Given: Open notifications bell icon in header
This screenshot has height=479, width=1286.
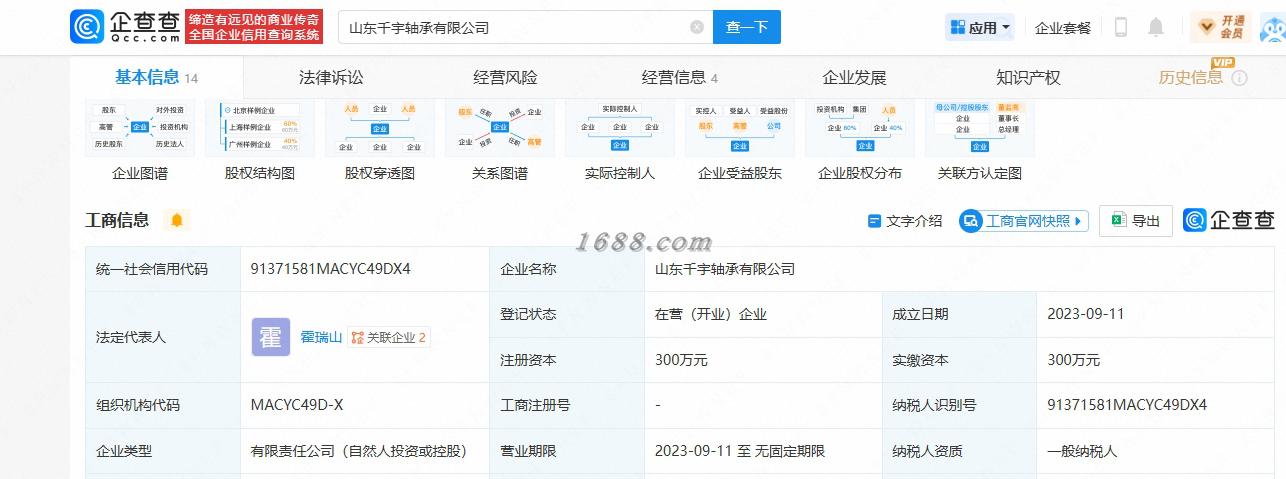Looking at the screenshot, I should [1156, 28].
